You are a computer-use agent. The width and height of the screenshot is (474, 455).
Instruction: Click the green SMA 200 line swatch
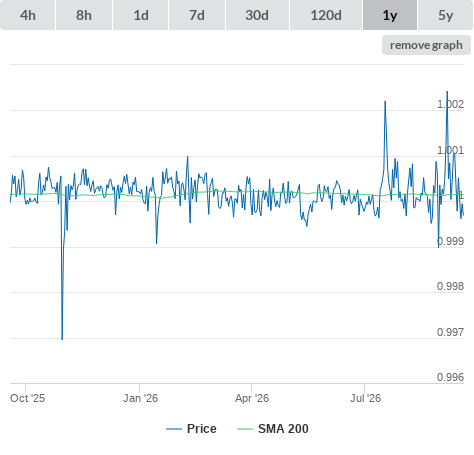[x=245, y=429]
